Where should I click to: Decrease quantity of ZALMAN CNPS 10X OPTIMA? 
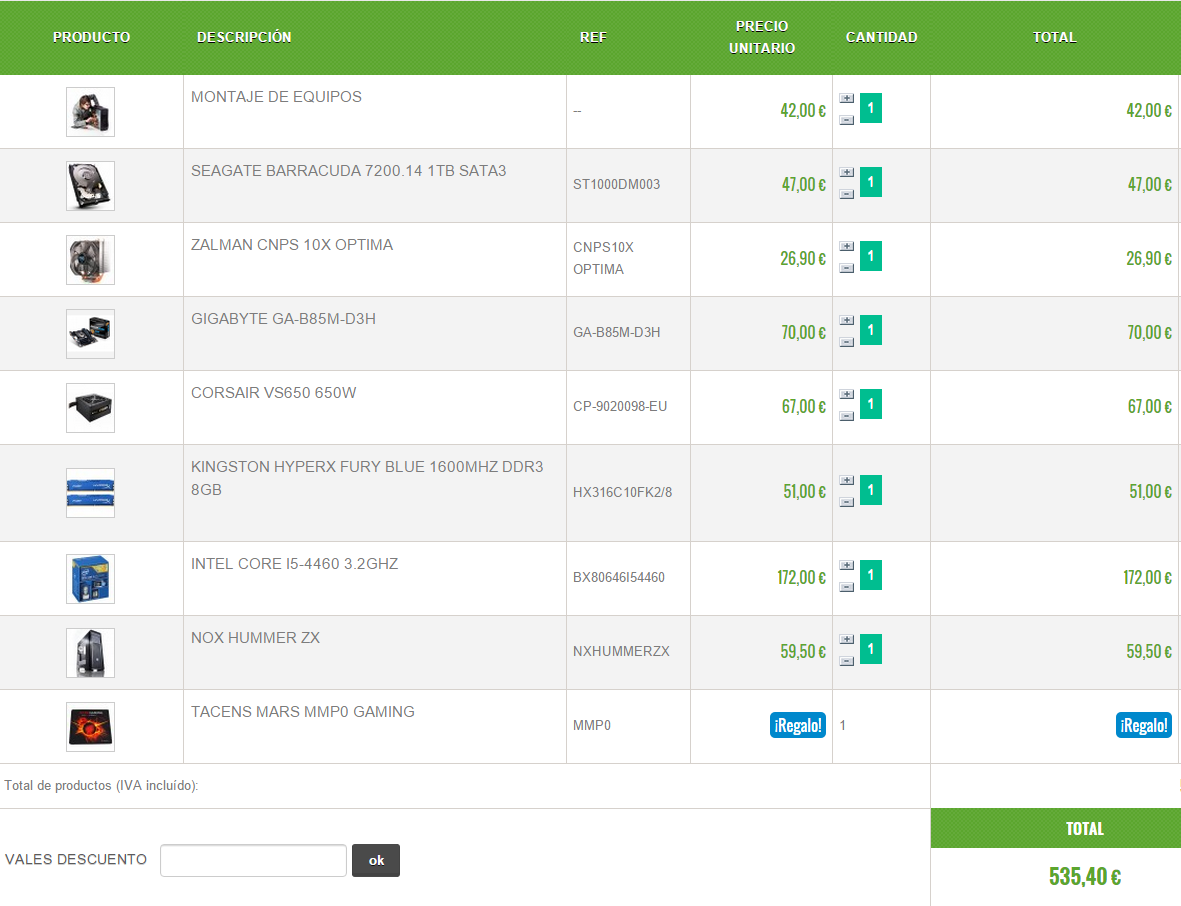point(847,268)
